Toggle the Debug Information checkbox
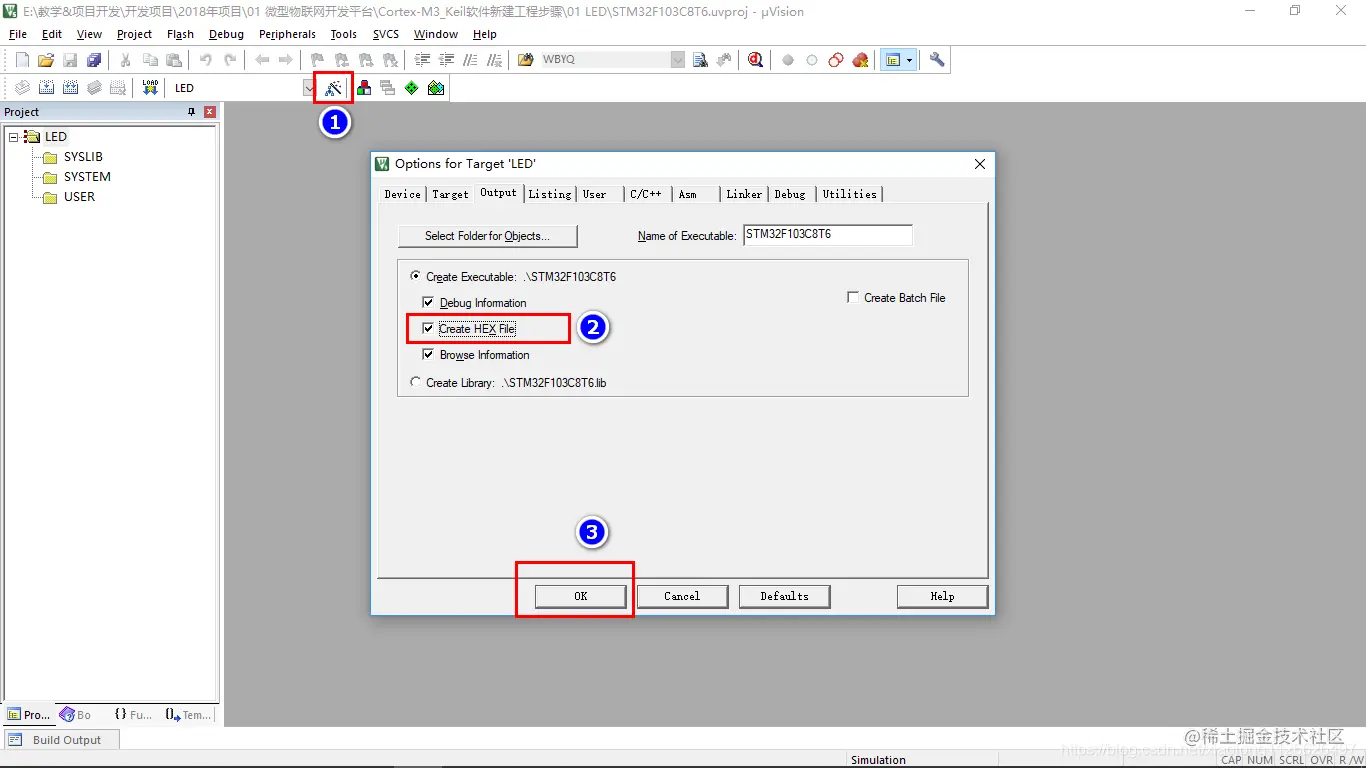Image resolution: width=1366 pixels, height=768 pixels. 428,303
